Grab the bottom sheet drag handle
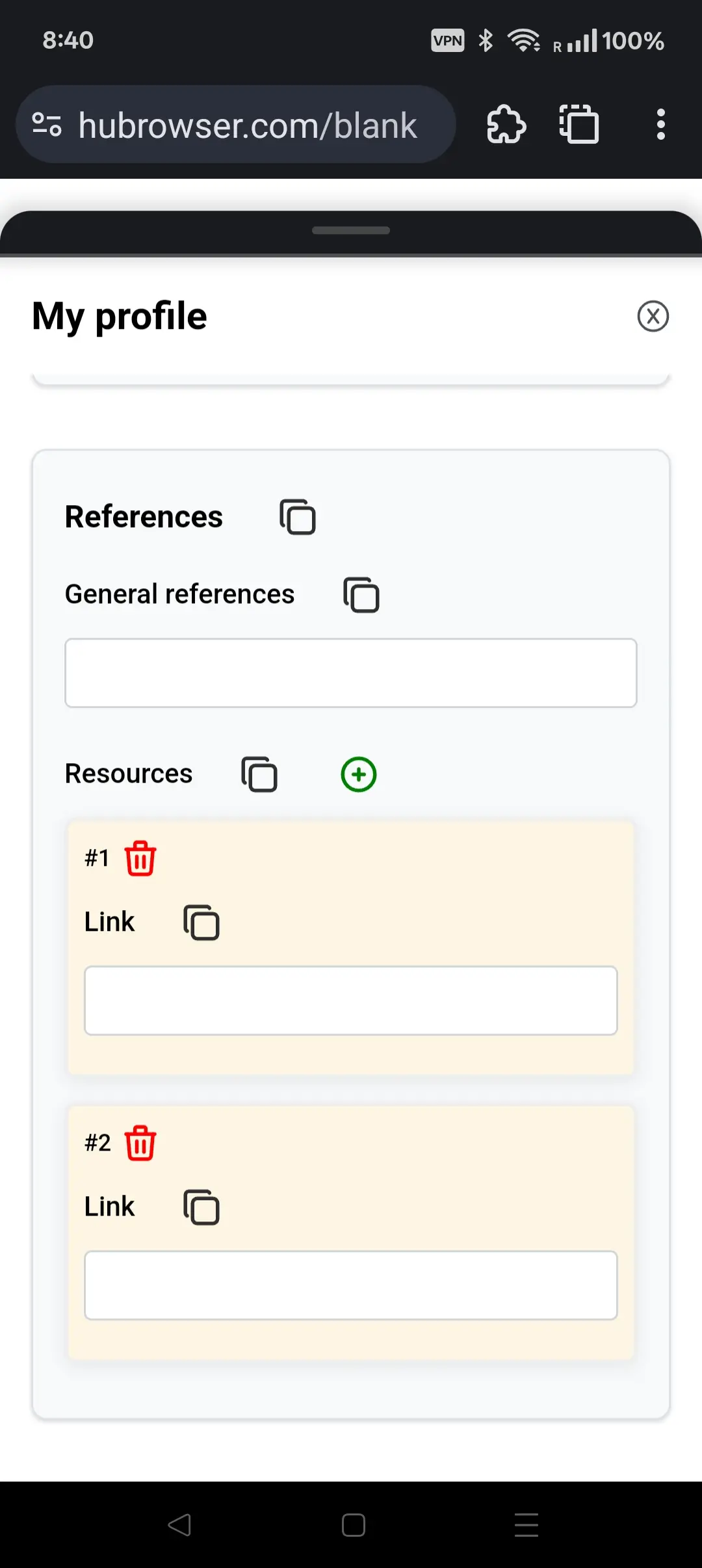 (351, 230)
